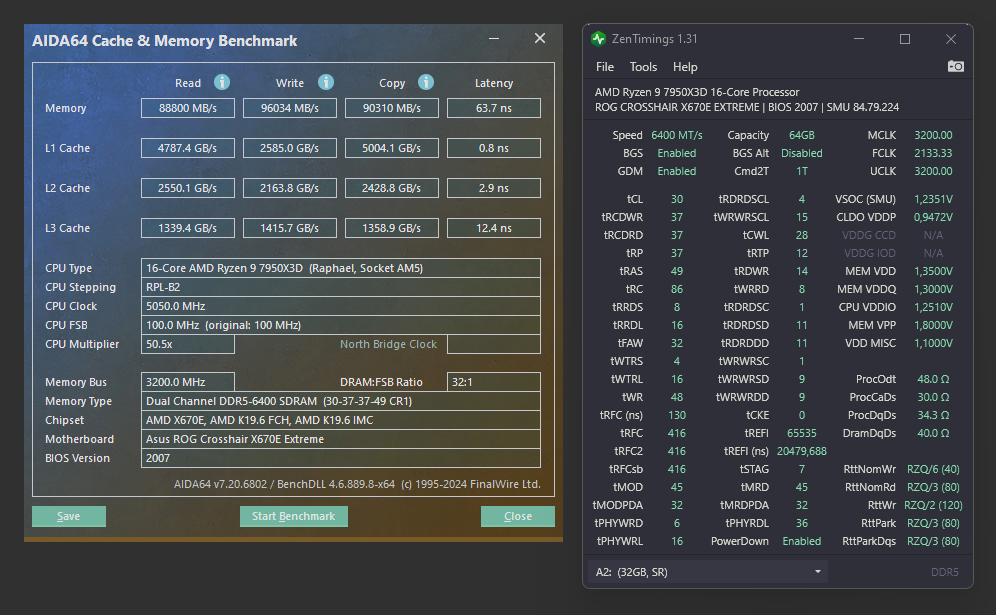This screenshot has width=996, height=615.
Task: Click the Capacity value 64GB
Action: (802, 135)
